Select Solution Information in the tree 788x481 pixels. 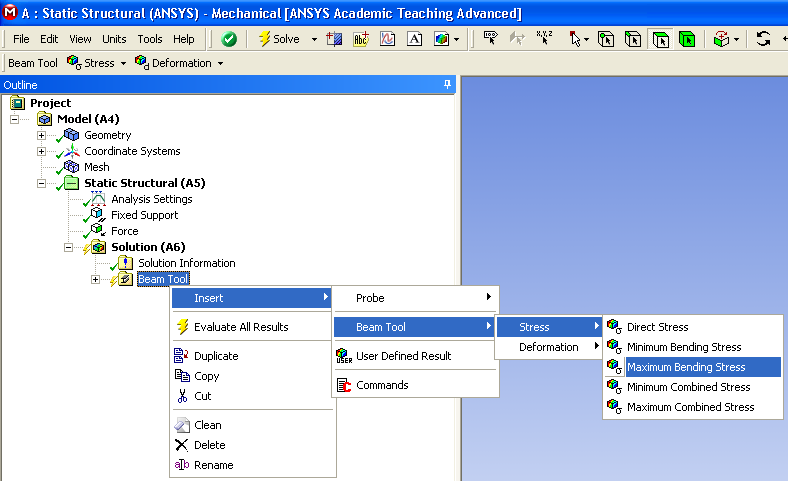tap(186, 263)
